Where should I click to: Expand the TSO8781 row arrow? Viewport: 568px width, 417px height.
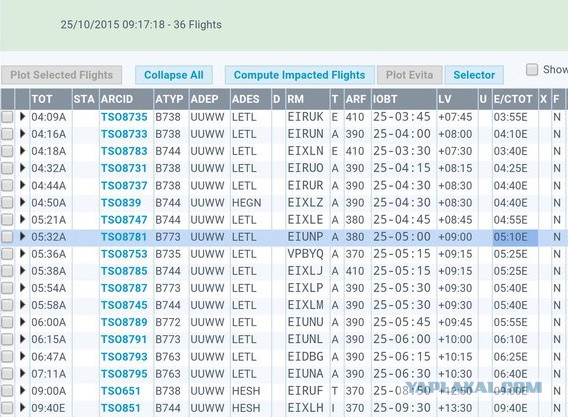(22, 237)
